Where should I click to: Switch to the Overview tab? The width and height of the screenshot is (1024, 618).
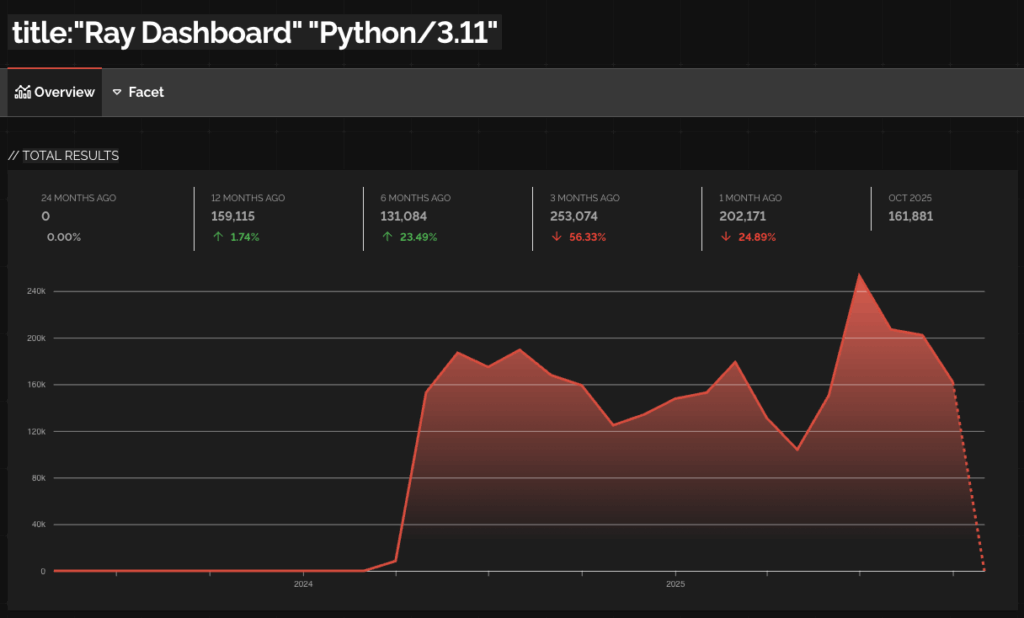(x=55, y=92)
